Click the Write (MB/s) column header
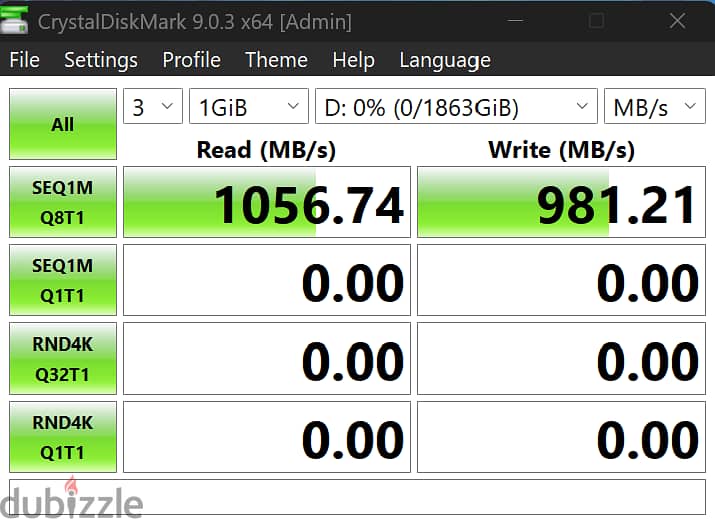The image size is (715, 519). pyautogui.click(x=561, y=150)
